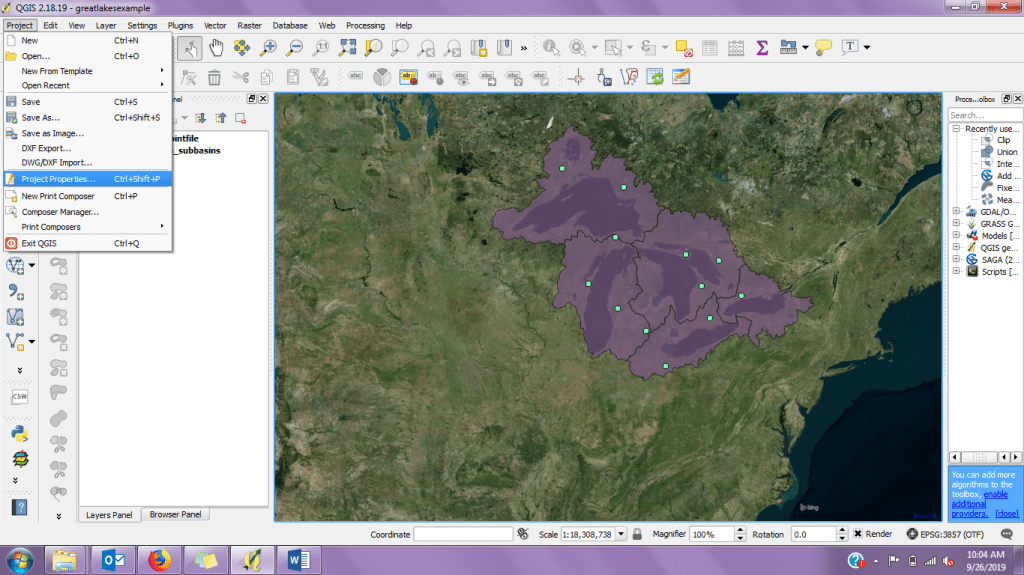
Task: Click inside the Coordinate input field
Action: [x=463, y=534]
